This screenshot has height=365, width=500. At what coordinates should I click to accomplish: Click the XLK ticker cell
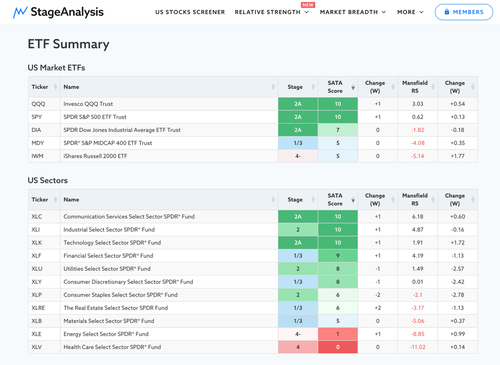(44, 243)
